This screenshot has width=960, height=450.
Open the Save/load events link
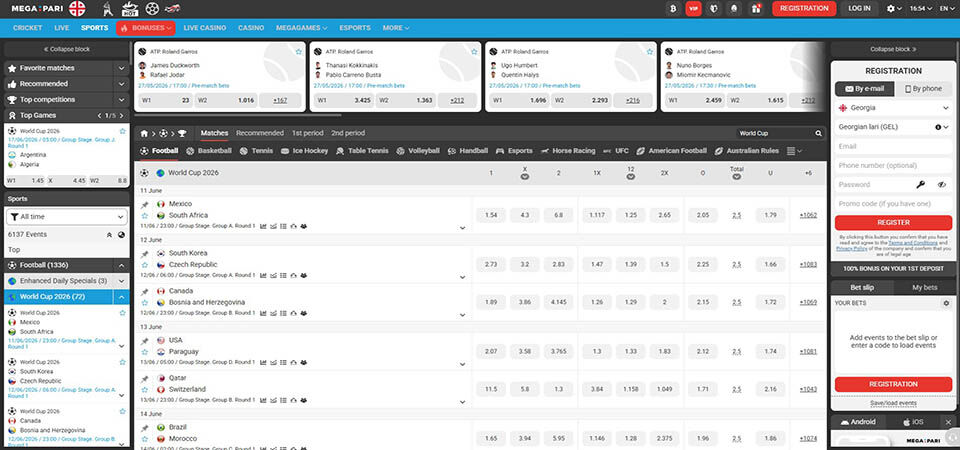pyautogui.click(x=893, y=403)
